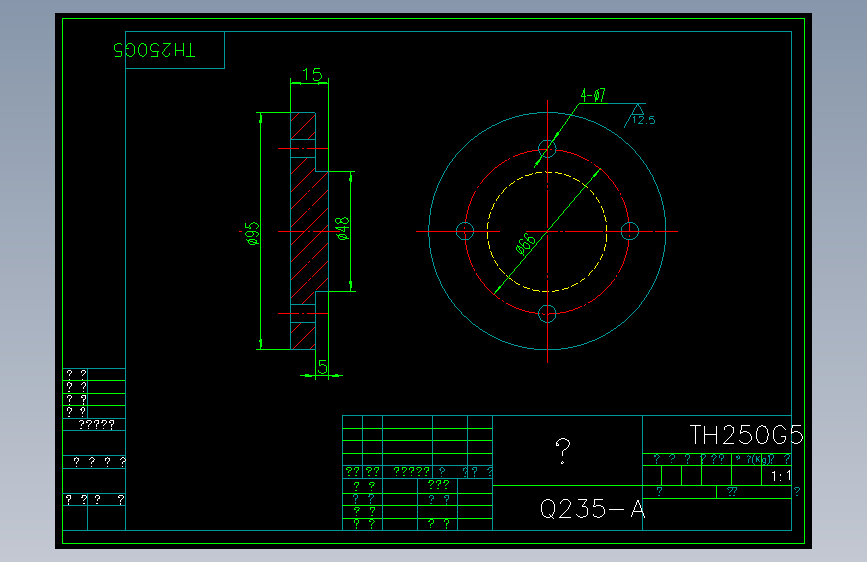Select the bottom bolt hole circle
The image size is (867, 562).
(x=547, y=314)
